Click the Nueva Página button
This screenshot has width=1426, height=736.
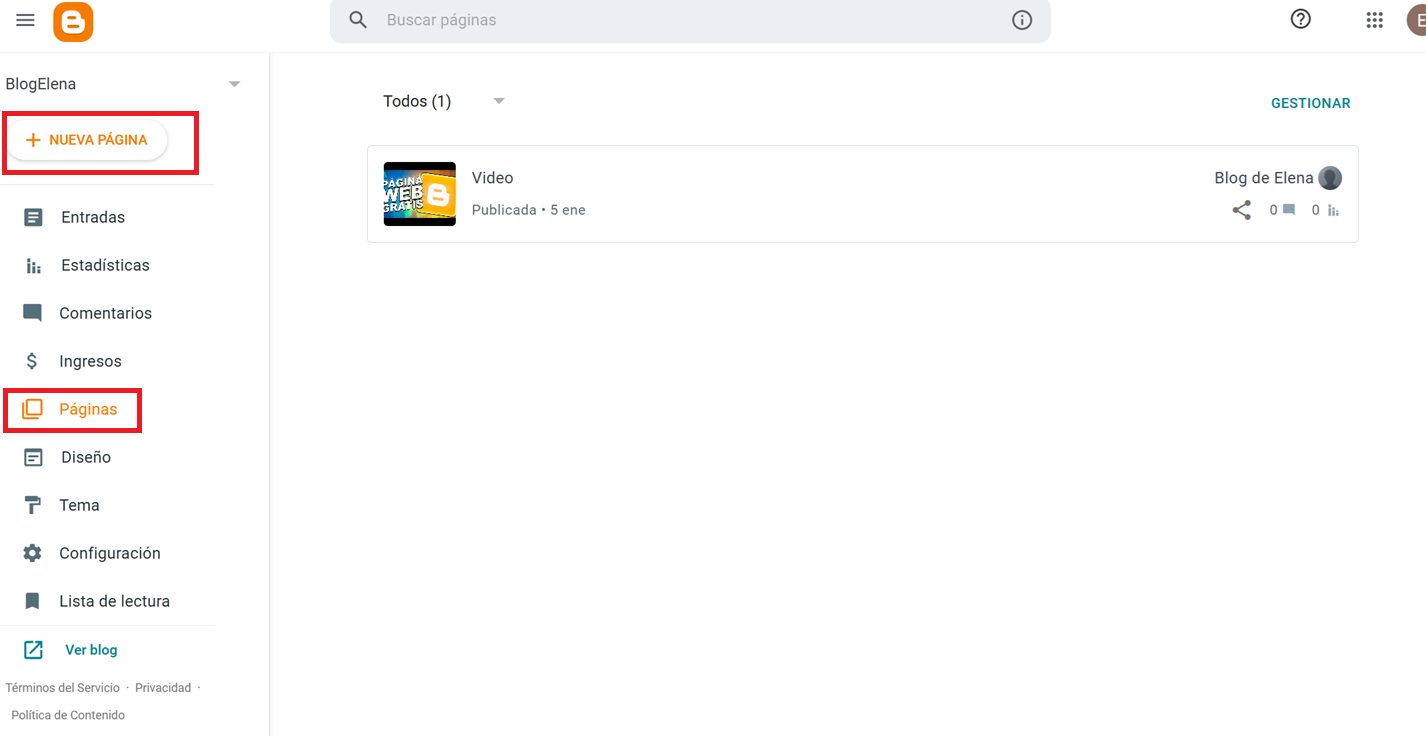[x=87, y=140]
